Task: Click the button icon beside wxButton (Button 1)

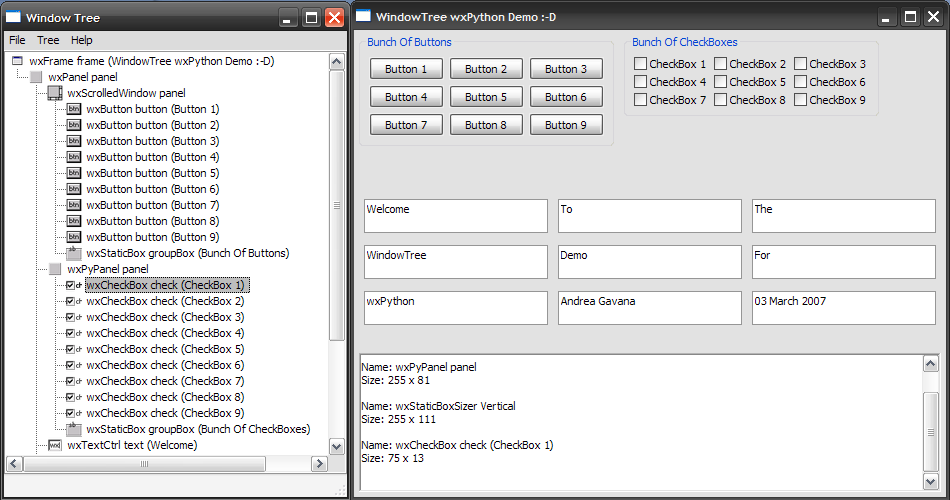Action: coord(74,109)
